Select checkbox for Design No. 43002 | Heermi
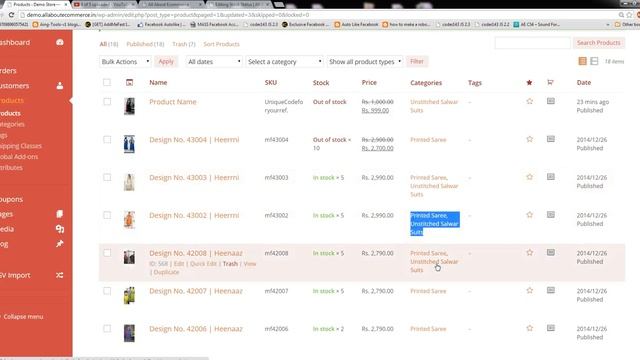Screen dimensions: 640x360 click(107, 215)
